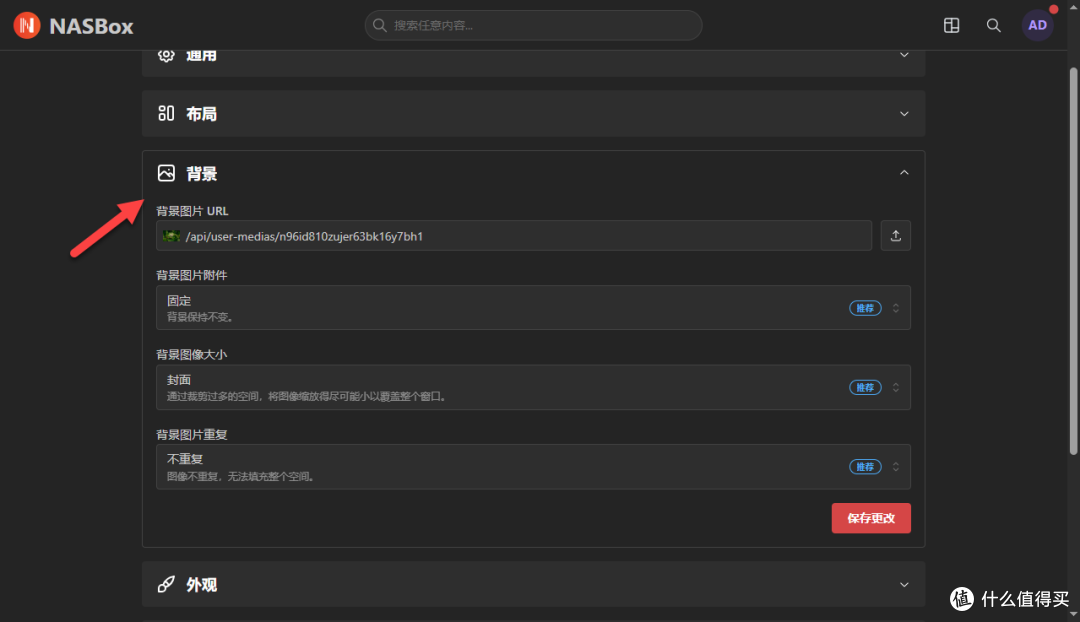
Task: Click the magnifier icon inside search bar
Action: [380, 25]
